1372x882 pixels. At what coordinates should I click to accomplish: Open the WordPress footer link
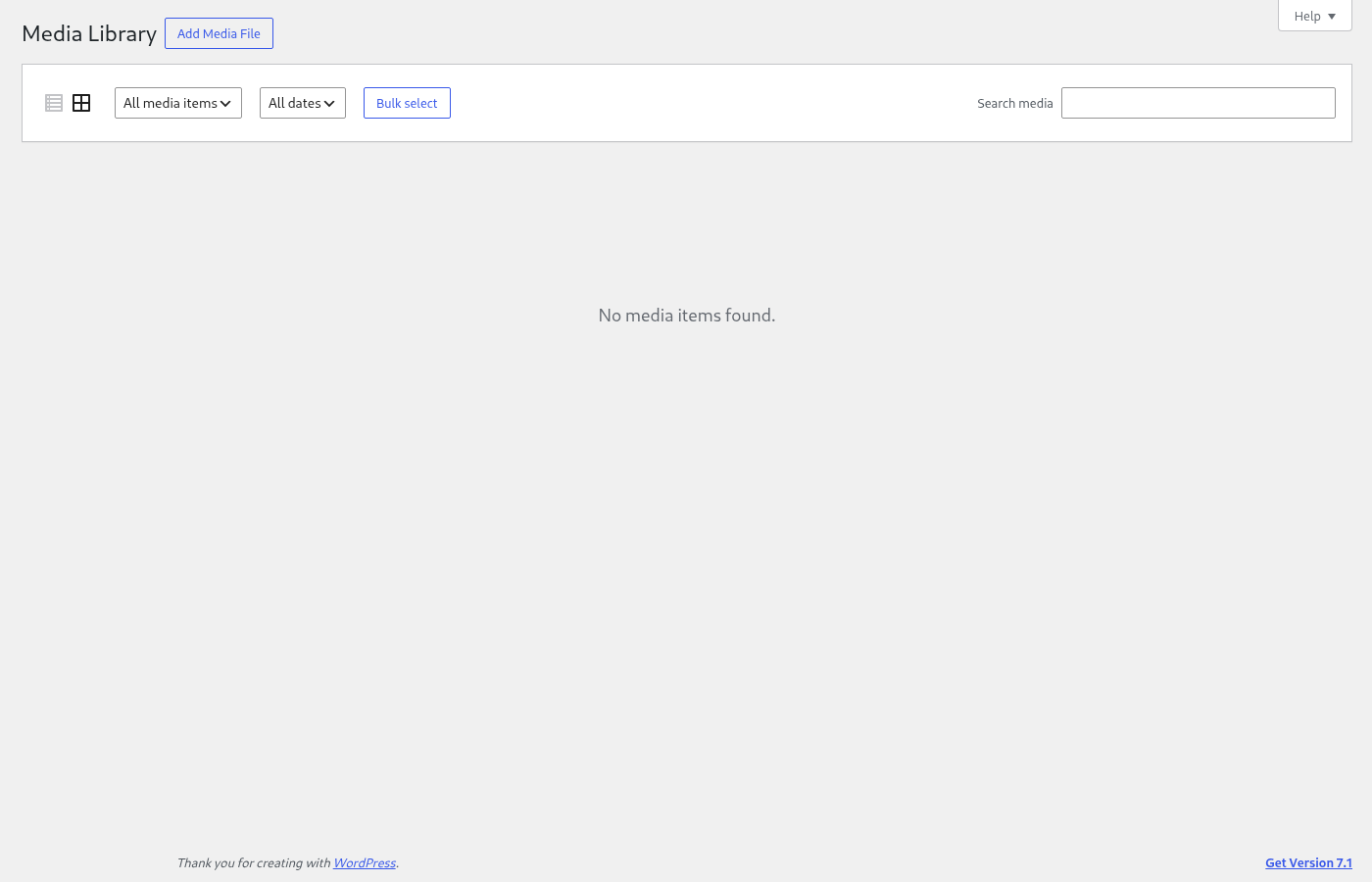click(x=365, y=863)
